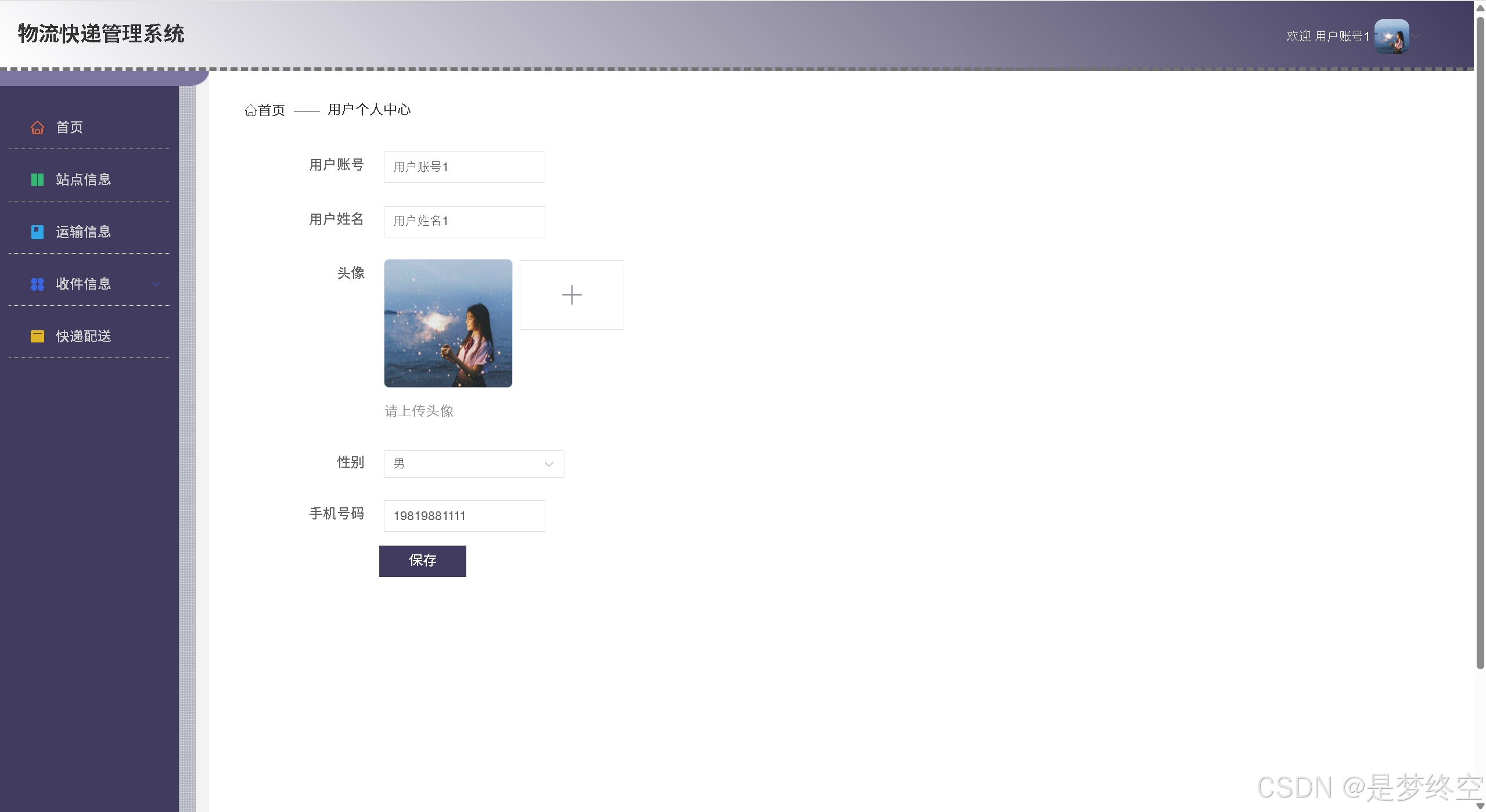Click the 首页 breadcrumb link
This screenshot has height=812, width=1486.
click(x=271, y=110)
